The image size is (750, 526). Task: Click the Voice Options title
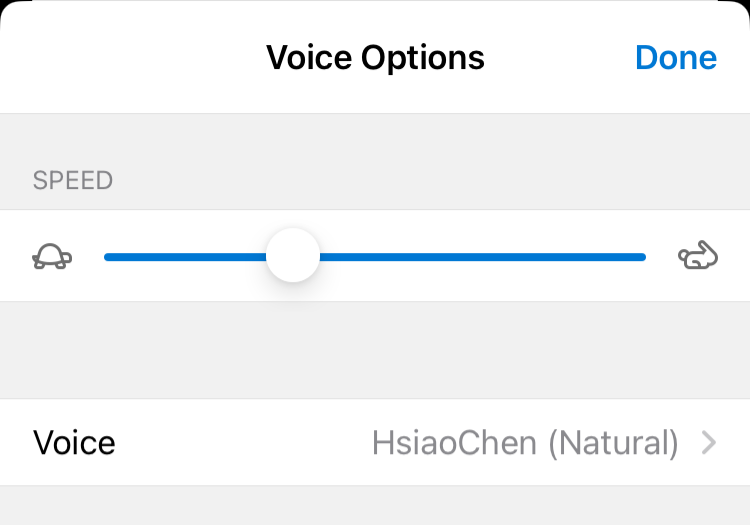375,58
